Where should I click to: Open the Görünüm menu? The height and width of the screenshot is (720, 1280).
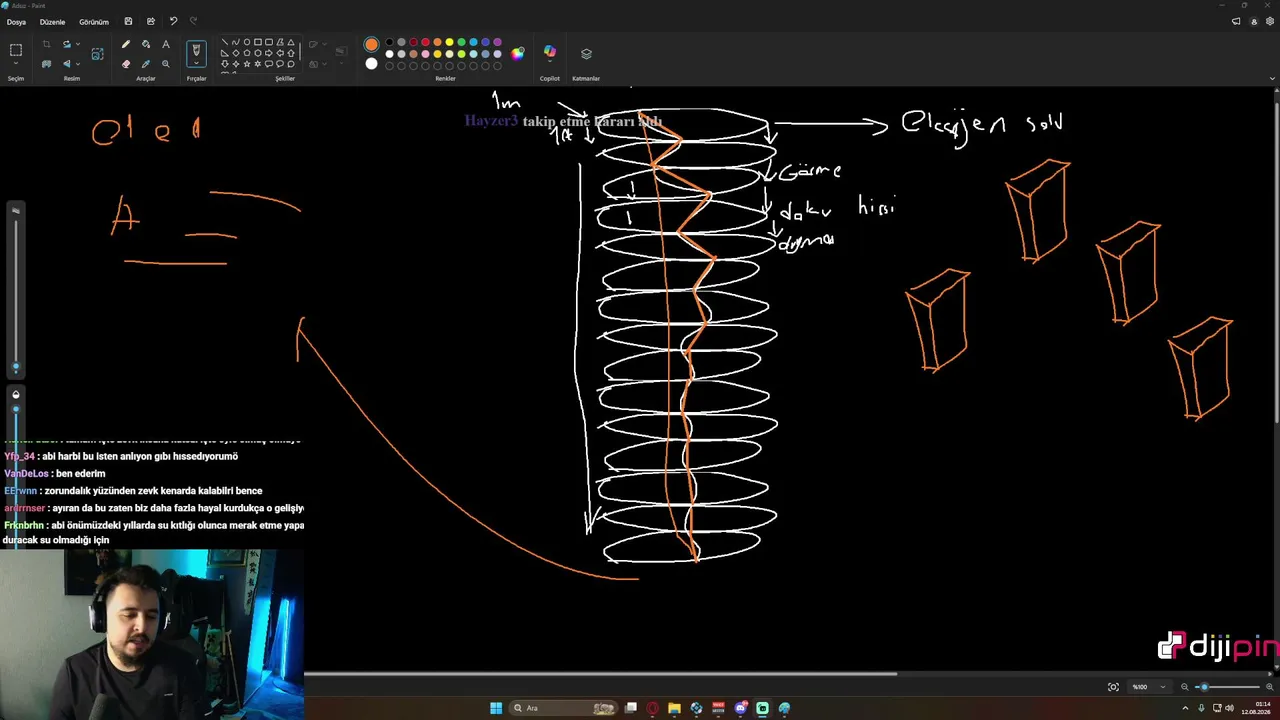(x=94, y=21)
